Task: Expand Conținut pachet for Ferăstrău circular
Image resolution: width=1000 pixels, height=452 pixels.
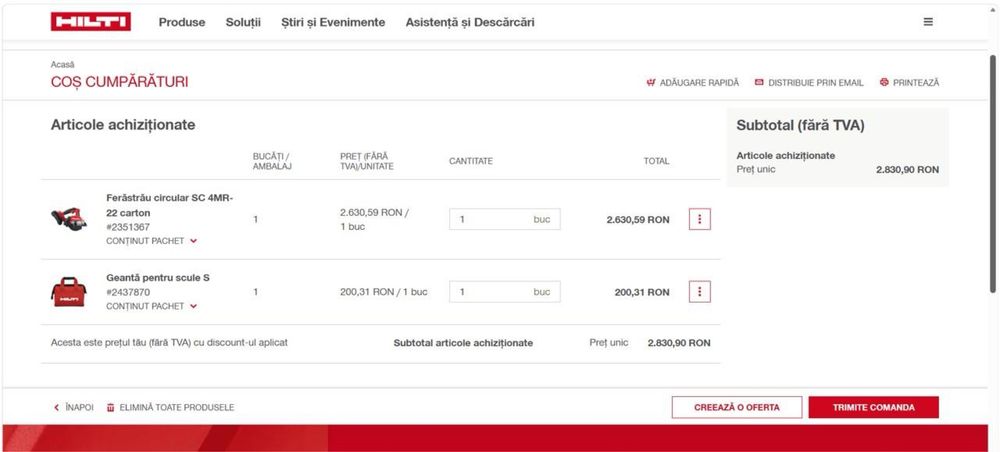Action: tap(152, 241)
